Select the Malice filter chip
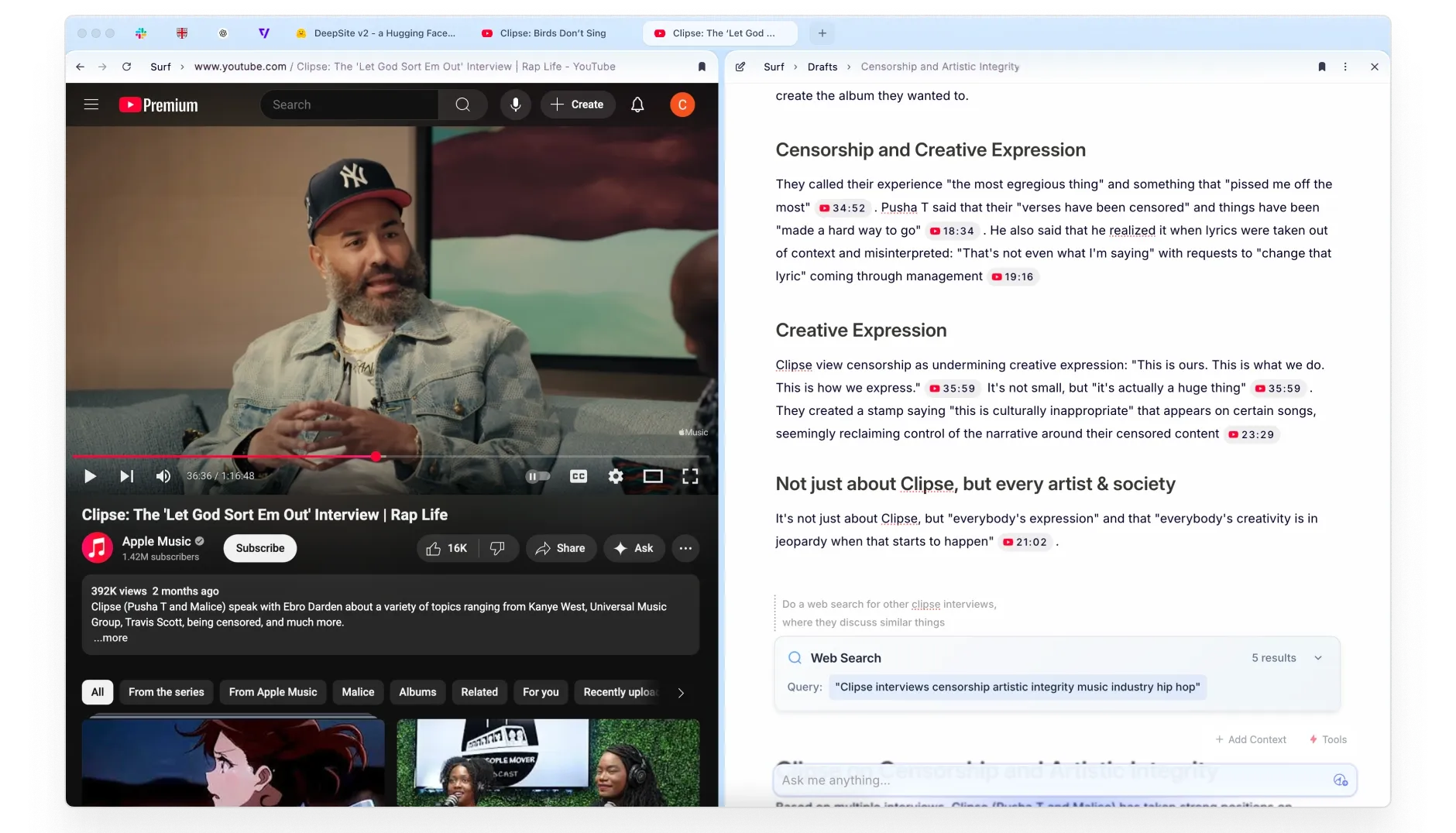Viewport: 1456px width, 833px height. pos(358,692)
